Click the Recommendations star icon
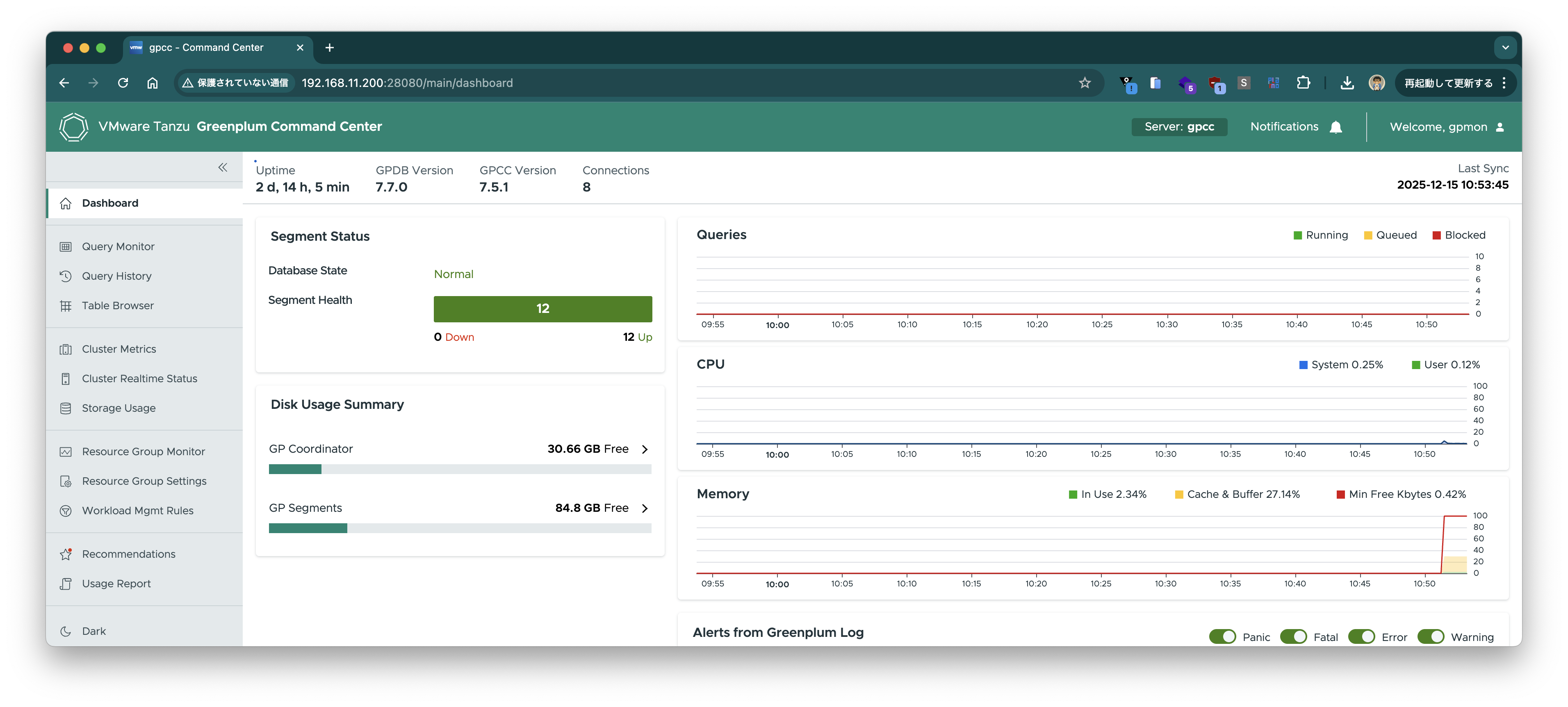The height and width of the screenshot is (707, 1568). pyautogui.click(x=66, y=554)
